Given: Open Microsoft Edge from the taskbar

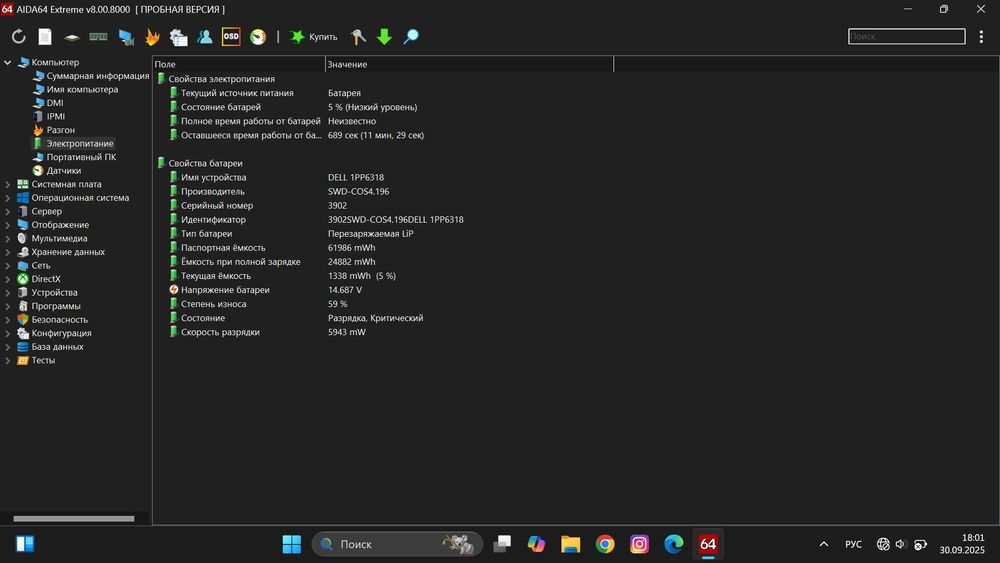Looking at the screenshot, I should point(673,545).
